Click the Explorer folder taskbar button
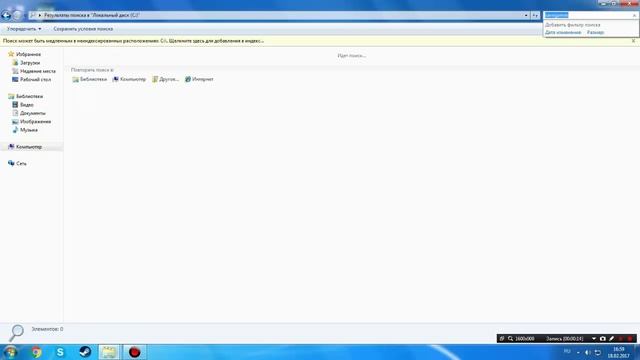The width and height of the screenshot is (640, 360). [x=109, y=352]
